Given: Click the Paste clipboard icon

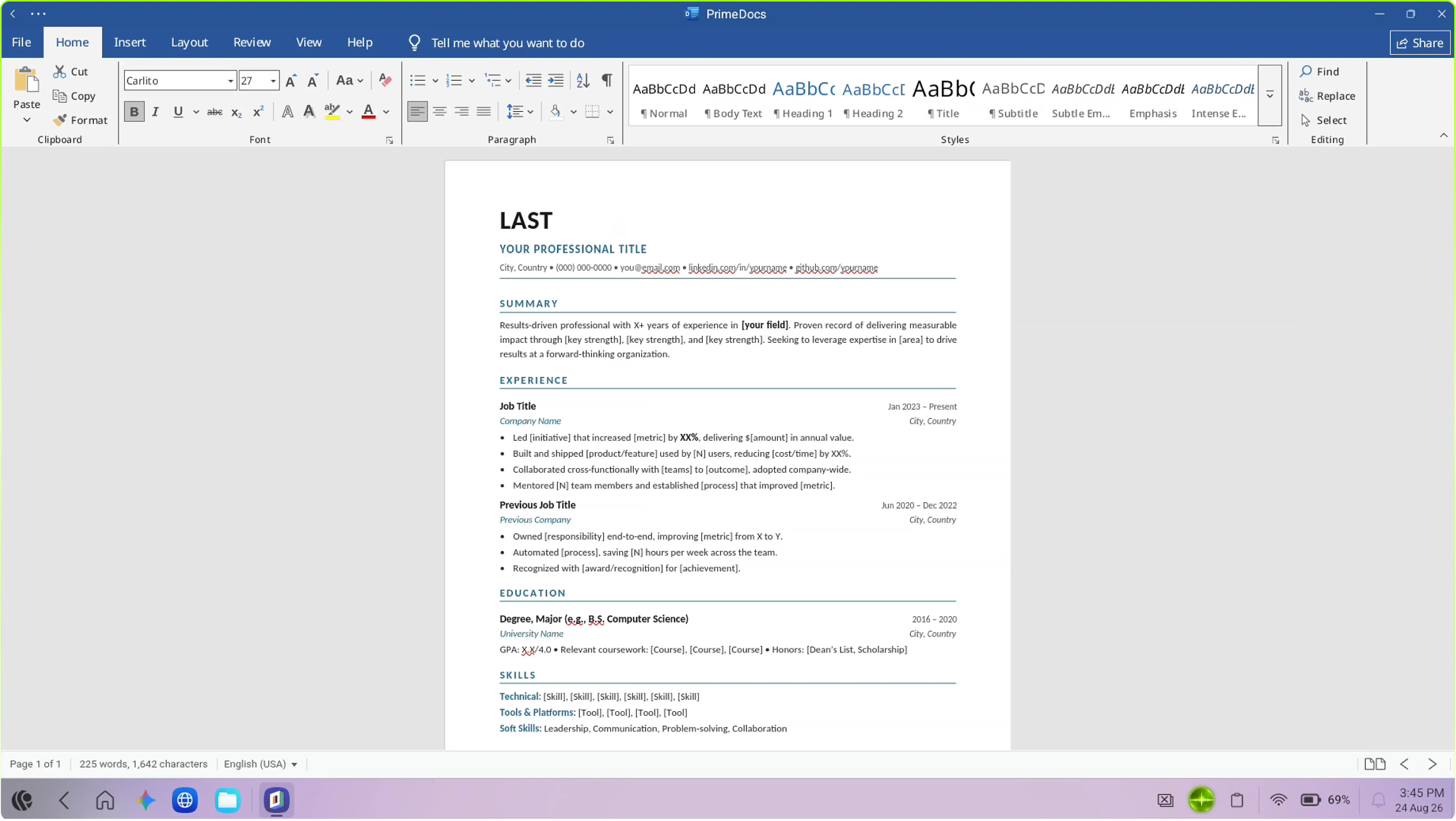Looking at the screenshot, I should 27,80.
